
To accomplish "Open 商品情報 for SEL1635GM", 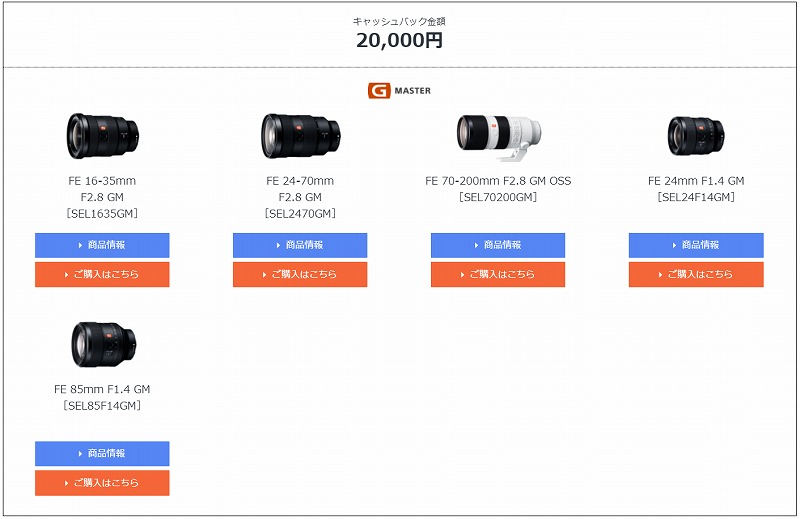I will (x=102, y=245).
